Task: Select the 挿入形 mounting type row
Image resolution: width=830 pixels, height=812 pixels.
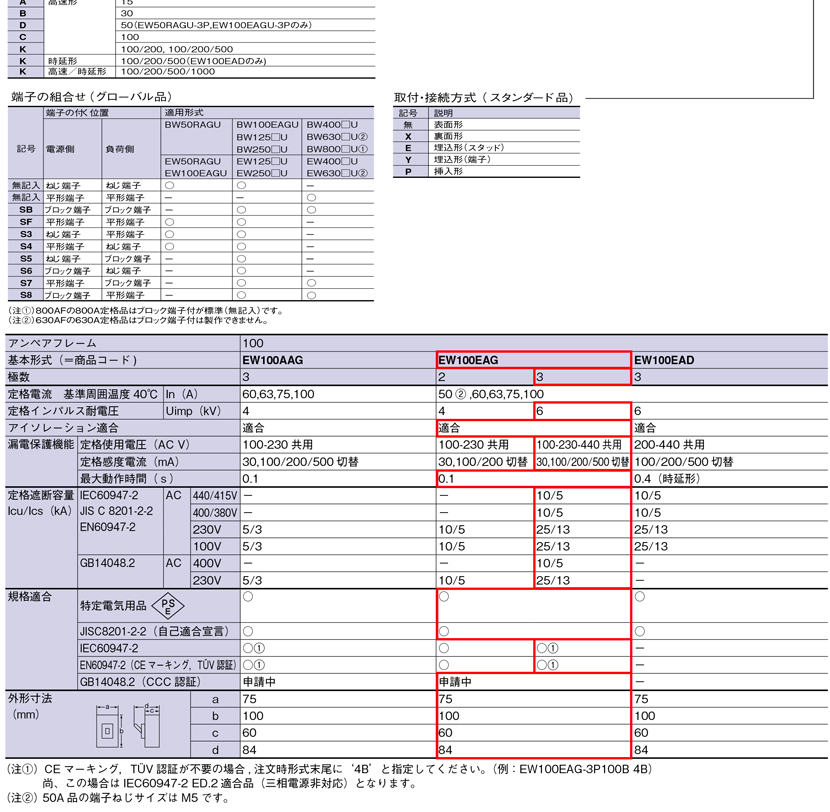Action: (486, 171)
